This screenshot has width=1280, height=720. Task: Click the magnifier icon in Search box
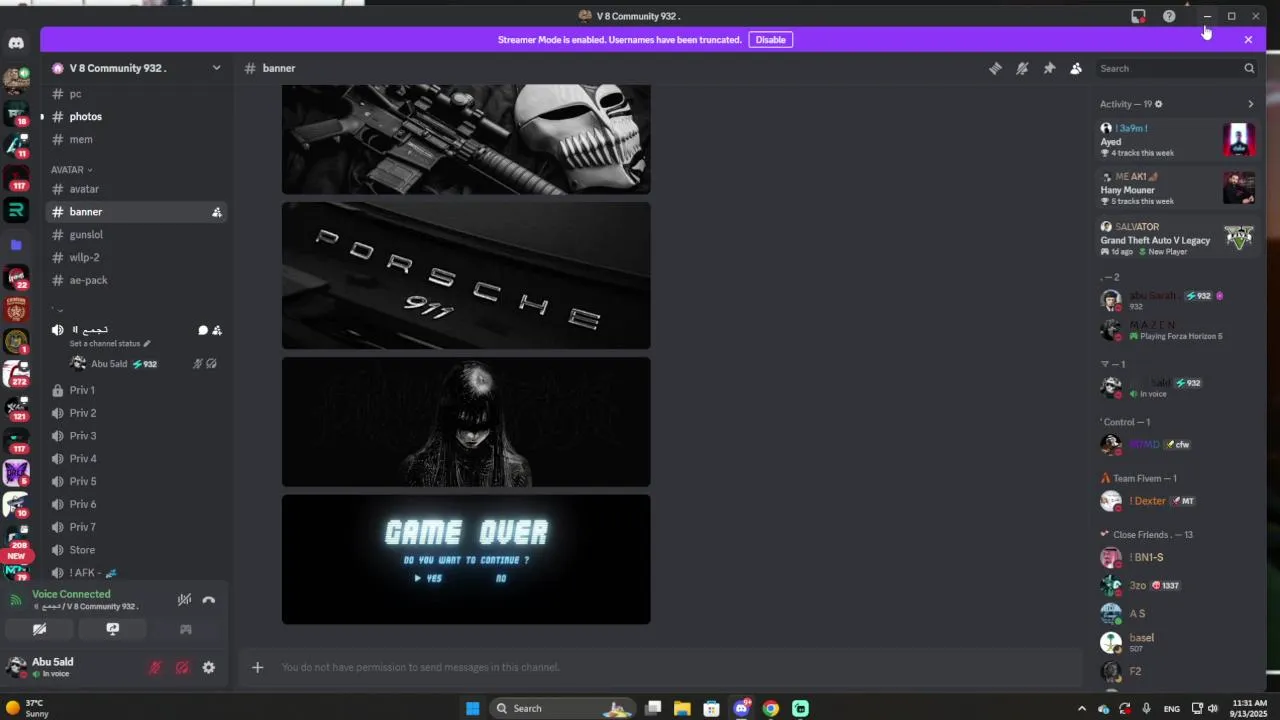1249,68
